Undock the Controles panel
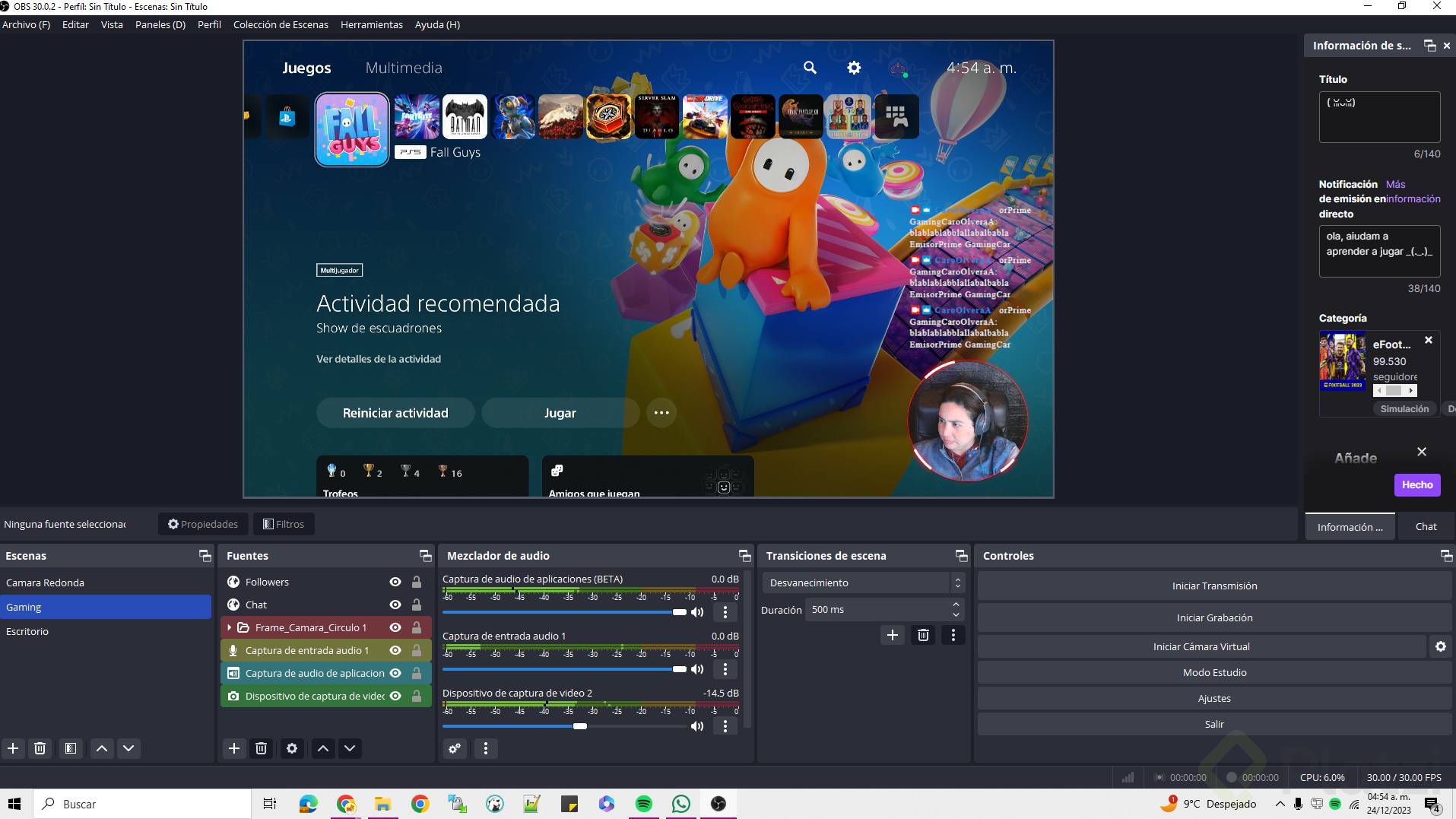This screenshot has height=819, width=1456. click(x=1446, y=556)
